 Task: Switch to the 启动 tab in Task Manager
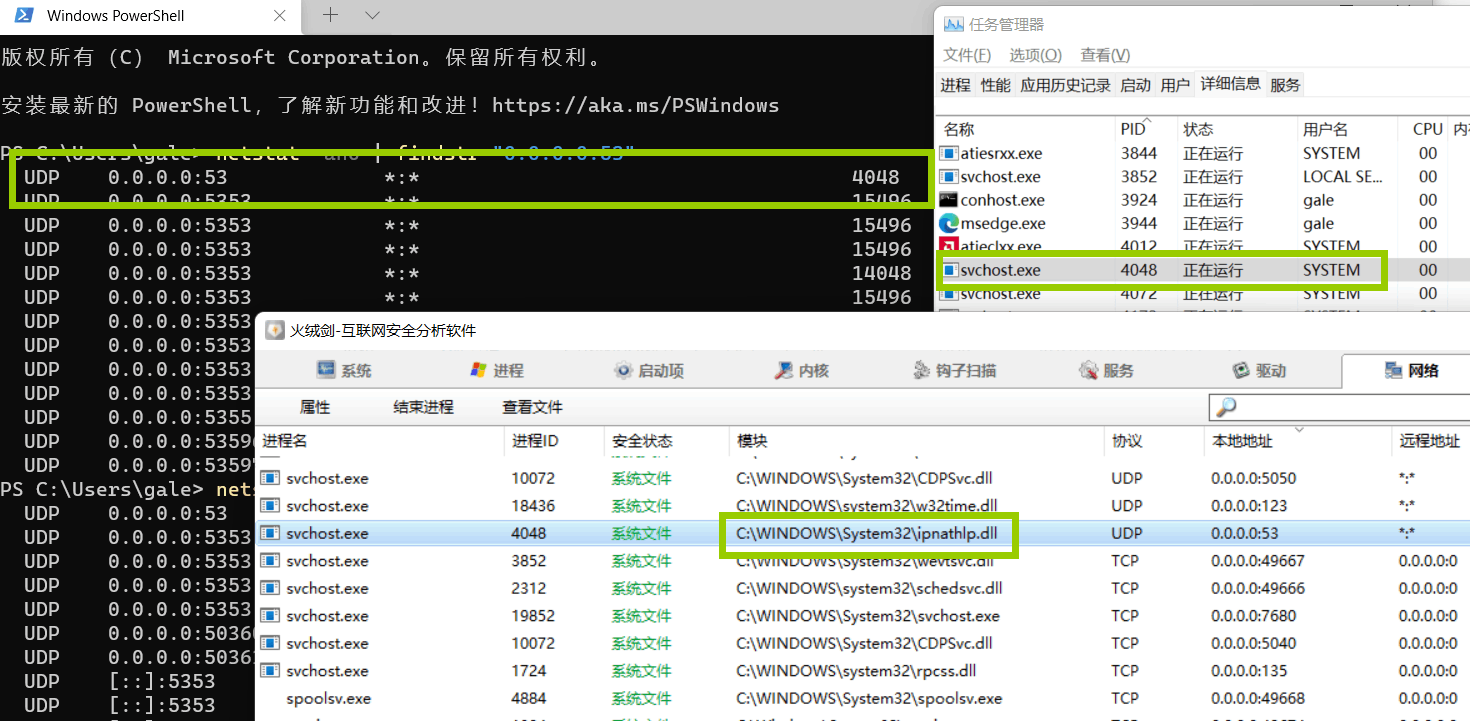[1135, 85]
